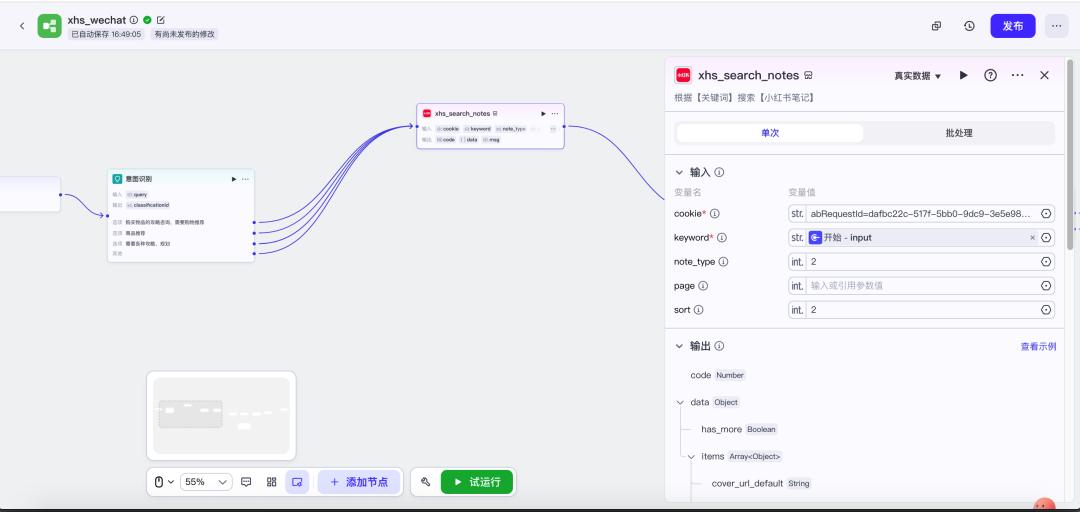1080x512 pixels.
Task: Click the comment icon in canvas toolbar
Action: [246, 482]
